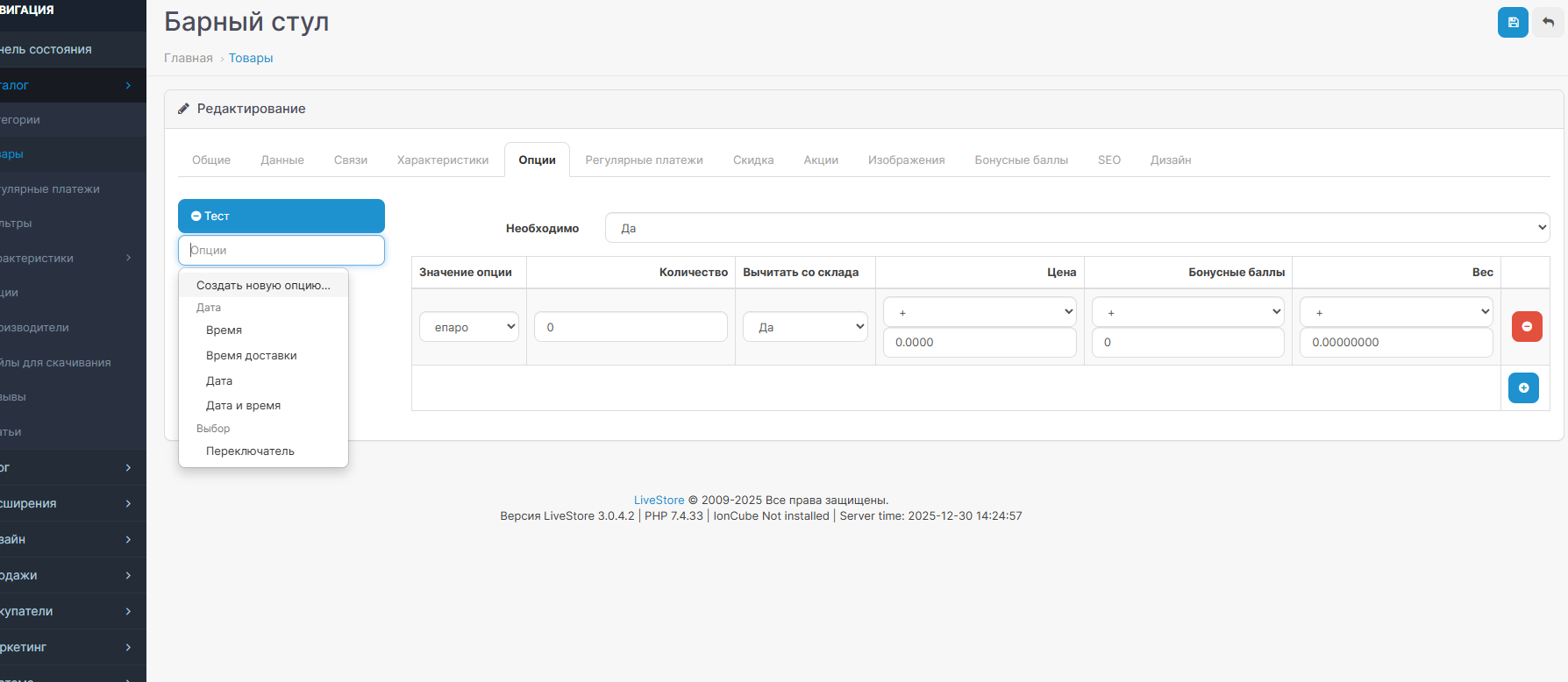The width and height of the screenshot is (1568, 682).
Task: Open the Вычитать со склада dropdown
Action: (804, 327)
